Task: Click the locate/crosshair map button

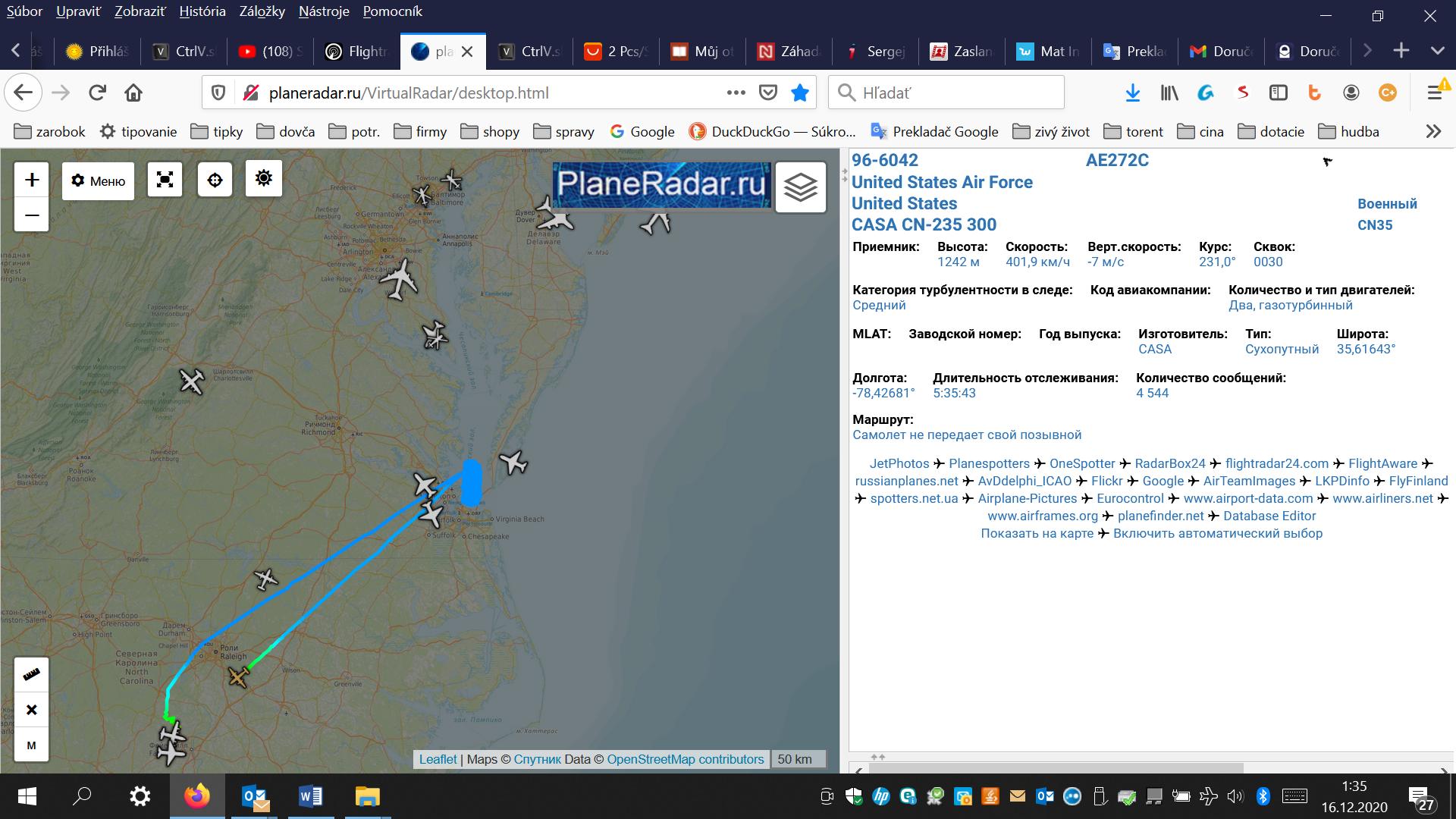Action: click(x=215, y=180)
